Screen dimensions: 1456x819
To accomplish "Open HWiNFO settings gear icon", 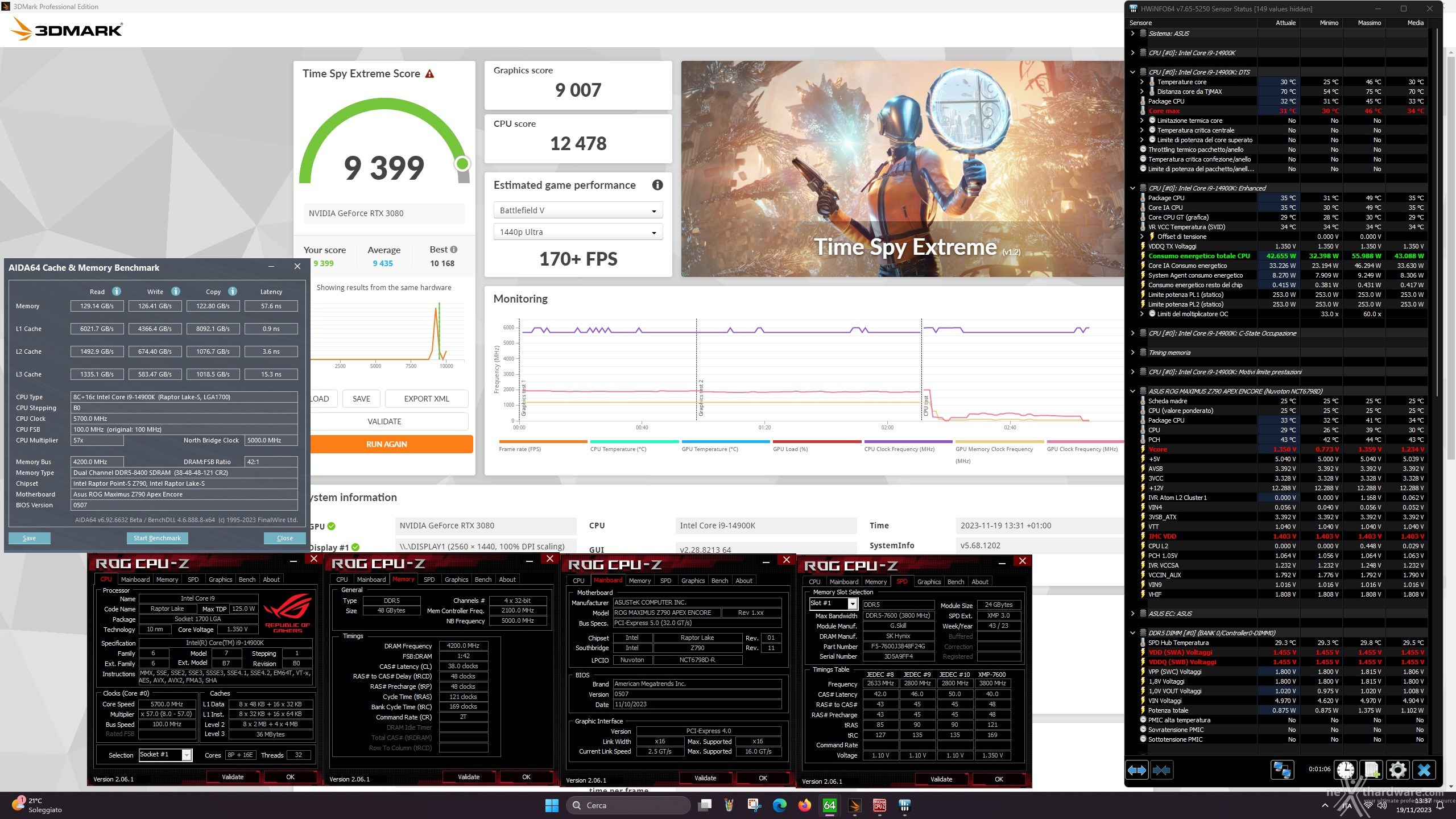I will 1397,770.
